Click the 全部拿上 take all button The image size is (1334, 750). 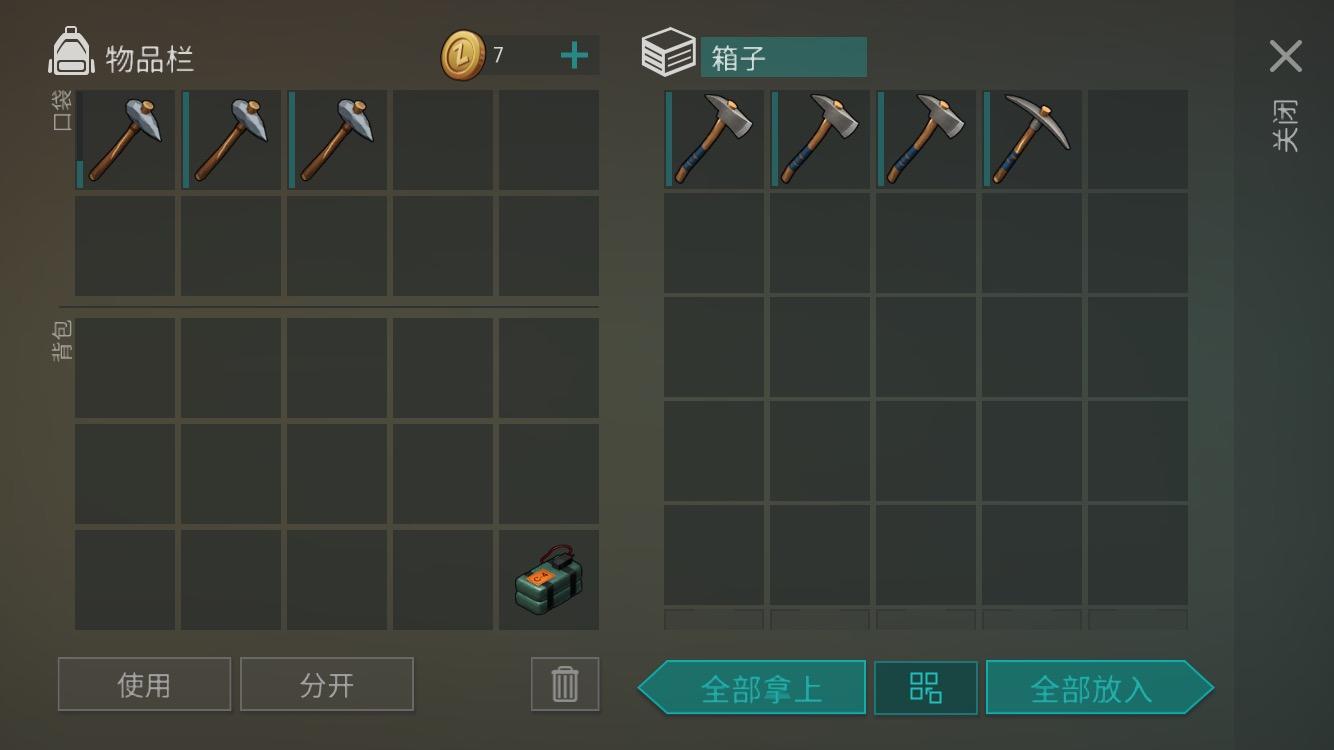[x=752, y=688]
